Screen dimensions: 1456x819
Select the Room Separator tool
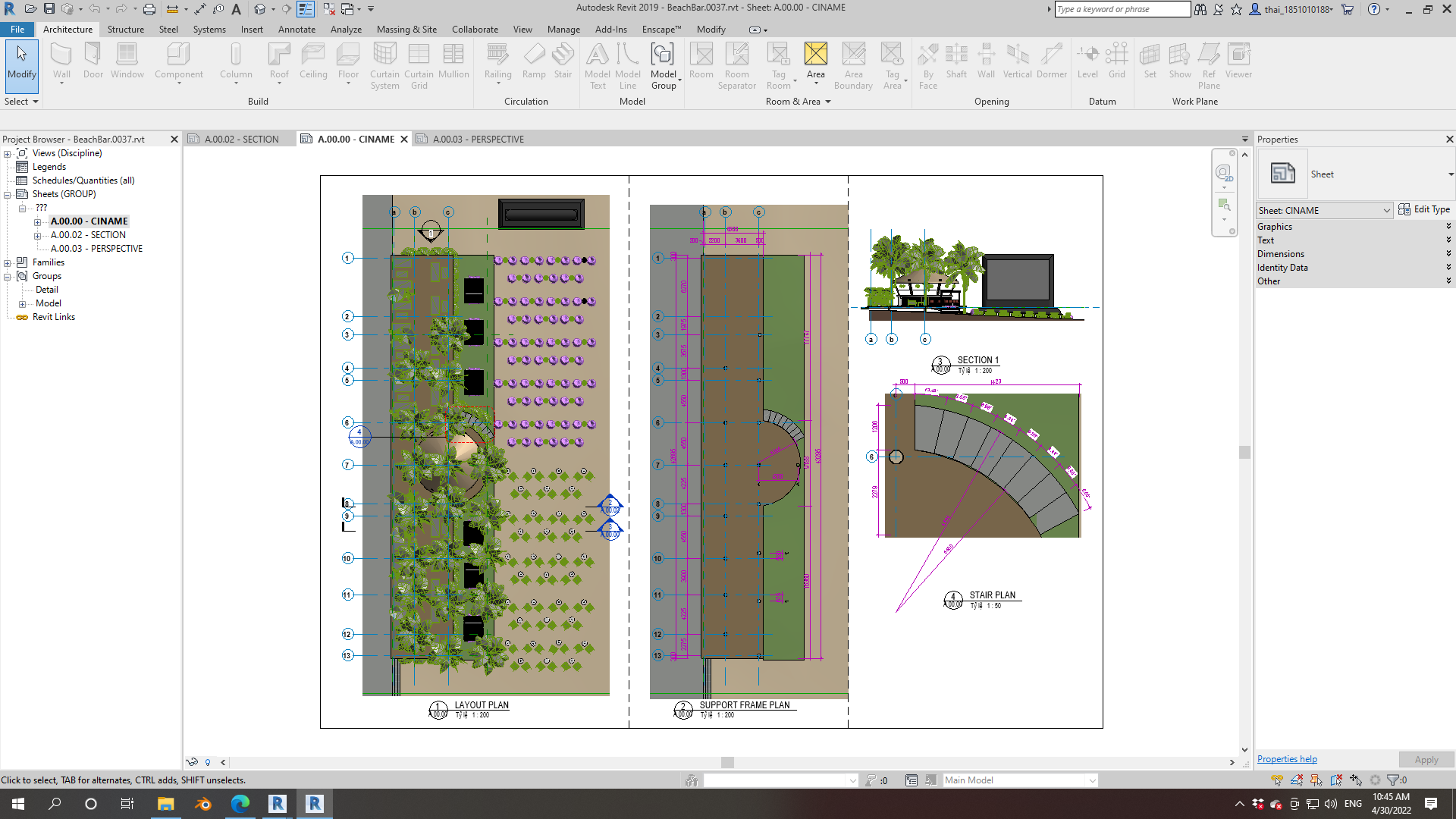(x=737, y=65)
